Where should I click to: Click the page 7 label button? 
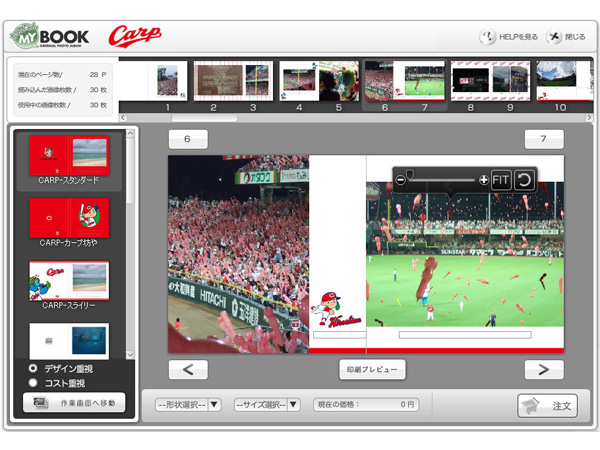pos(544,139)
